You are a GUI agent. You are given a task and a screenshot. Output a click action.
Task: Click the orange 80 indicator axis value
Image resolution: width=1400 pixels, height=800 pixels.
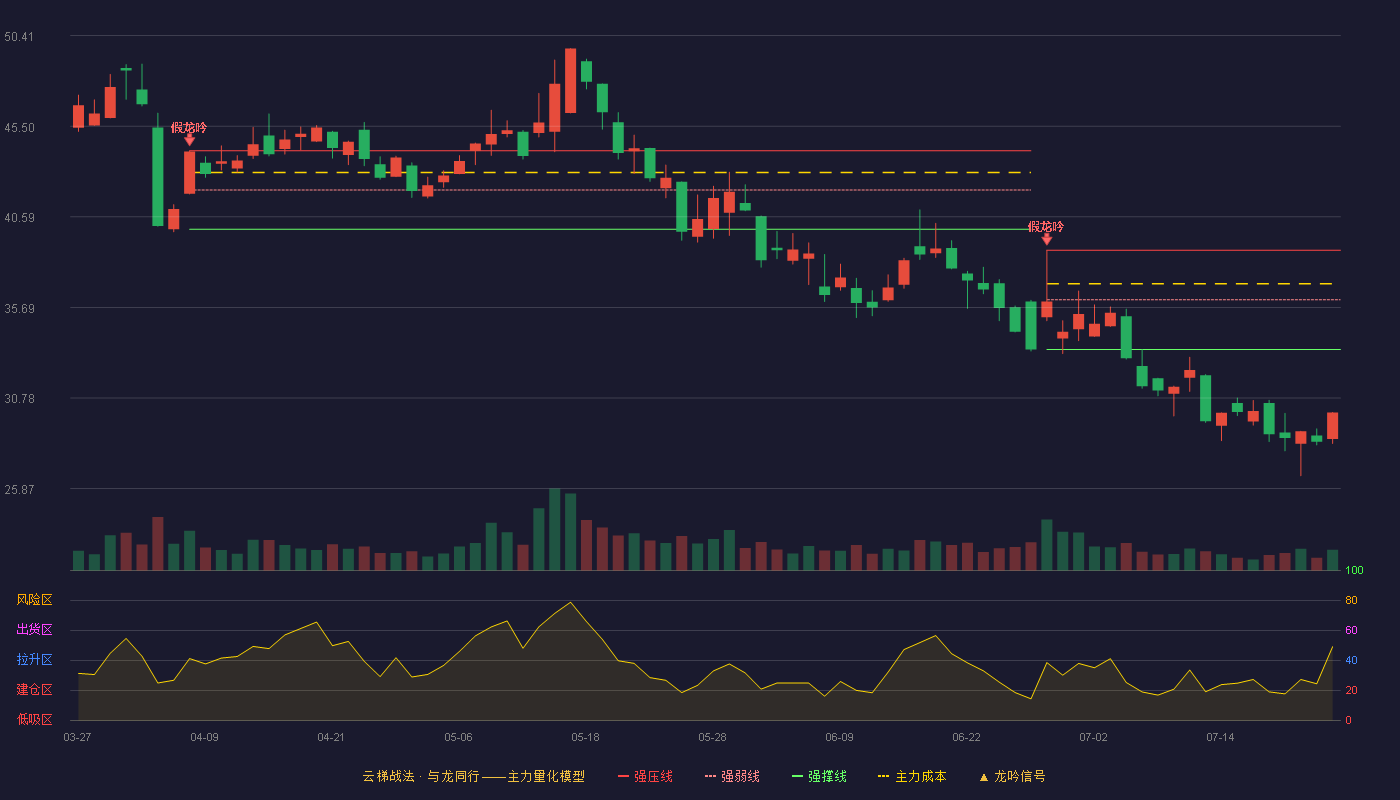pos(1351,601)
